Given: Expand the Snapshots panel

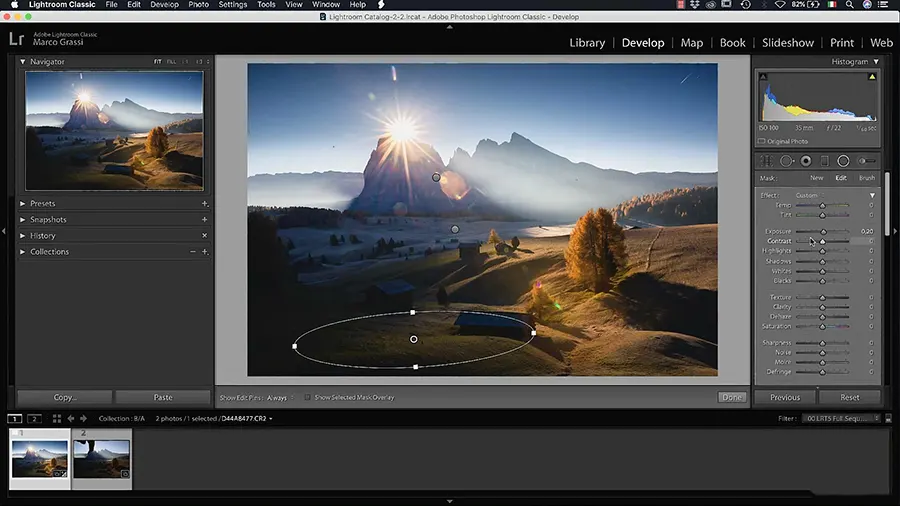Looking at the screenshot, I should pos(23,220).
